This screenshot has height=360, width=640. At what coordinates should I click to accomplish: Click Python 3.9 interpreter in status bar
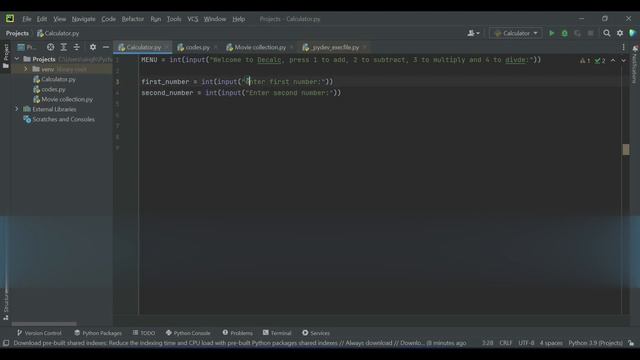pos(596,343)
